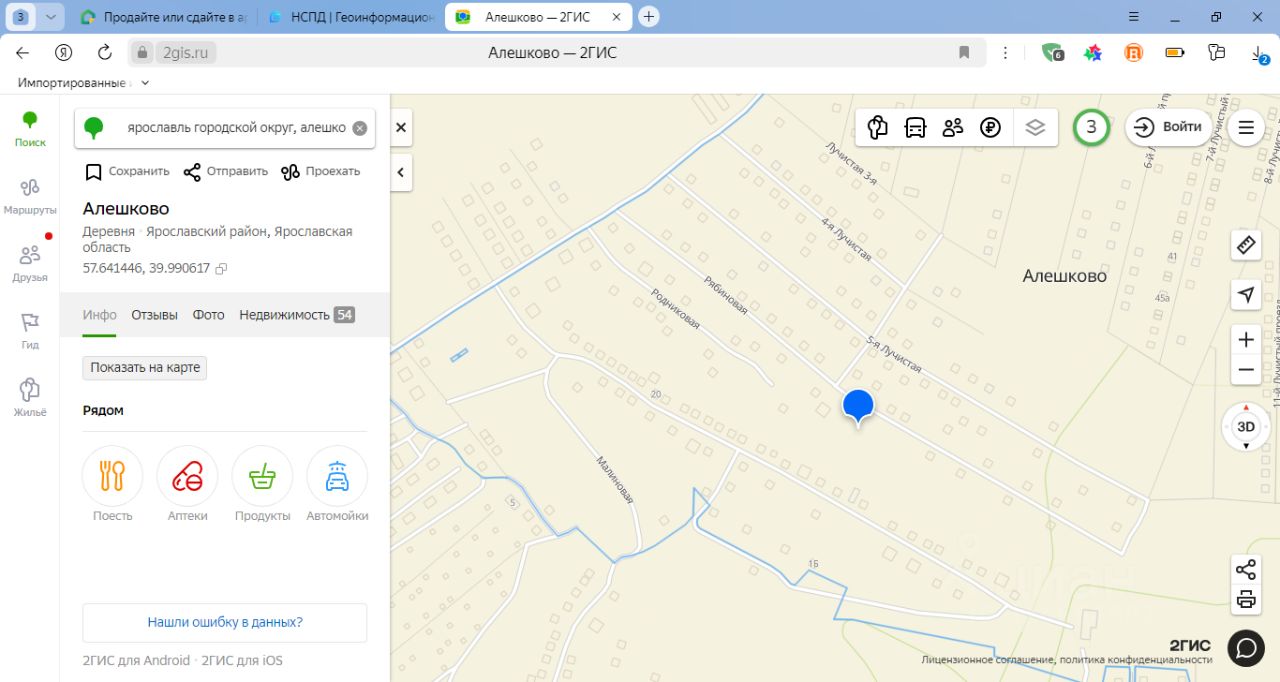
Task: Zoom in the map with plus
Action: coord(1246,340)
